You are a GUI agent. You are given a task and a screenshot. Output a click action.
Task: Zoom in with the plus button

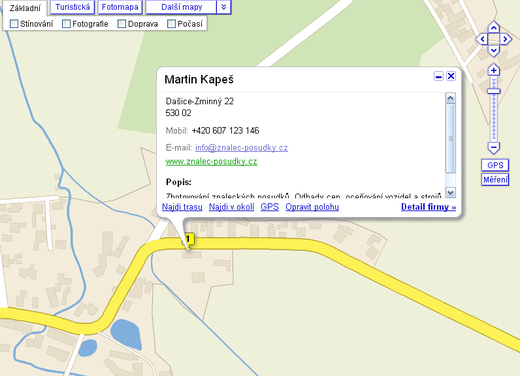[x=494, y=71]
